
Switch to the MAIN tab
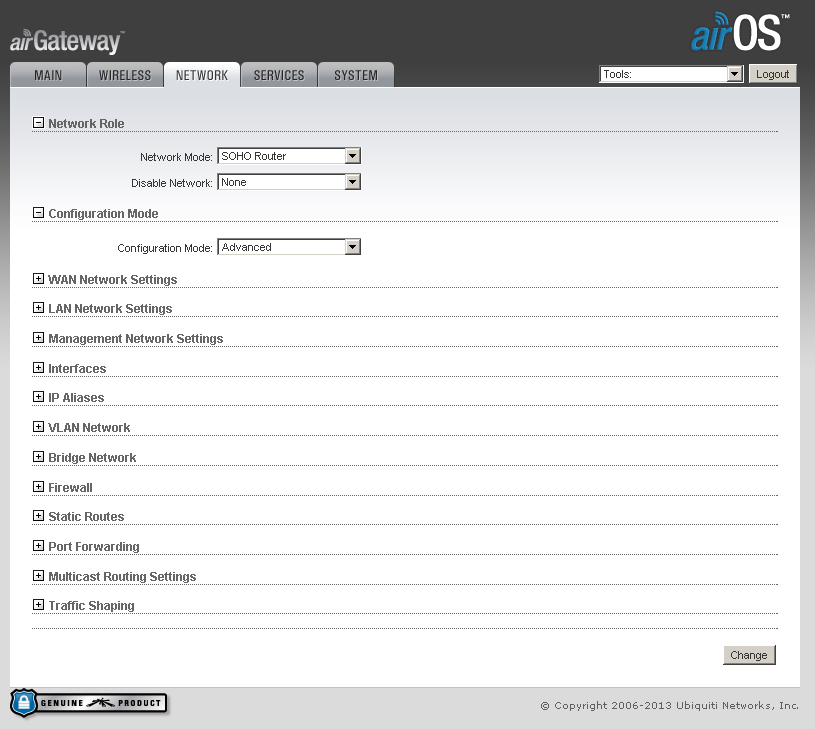pyautogui.click(x=47, y=74)
